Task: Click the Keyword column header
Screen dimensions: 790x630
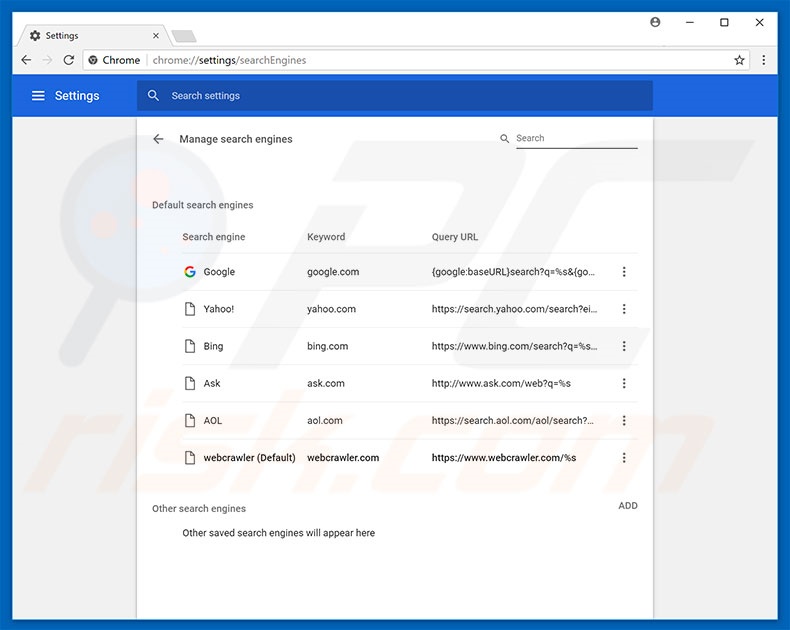Action: [x=326, y=237]
